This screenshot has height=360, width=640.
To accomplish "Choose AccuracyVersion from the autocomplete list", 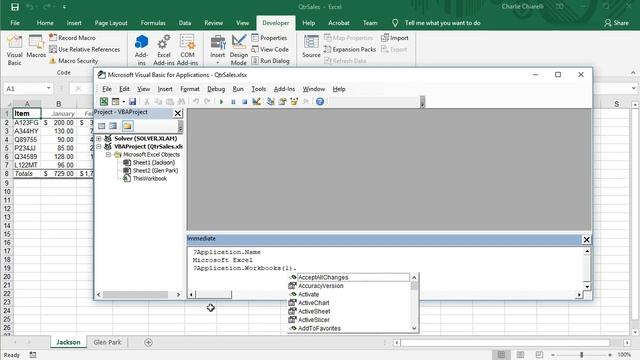I will (x=349, y=286).
